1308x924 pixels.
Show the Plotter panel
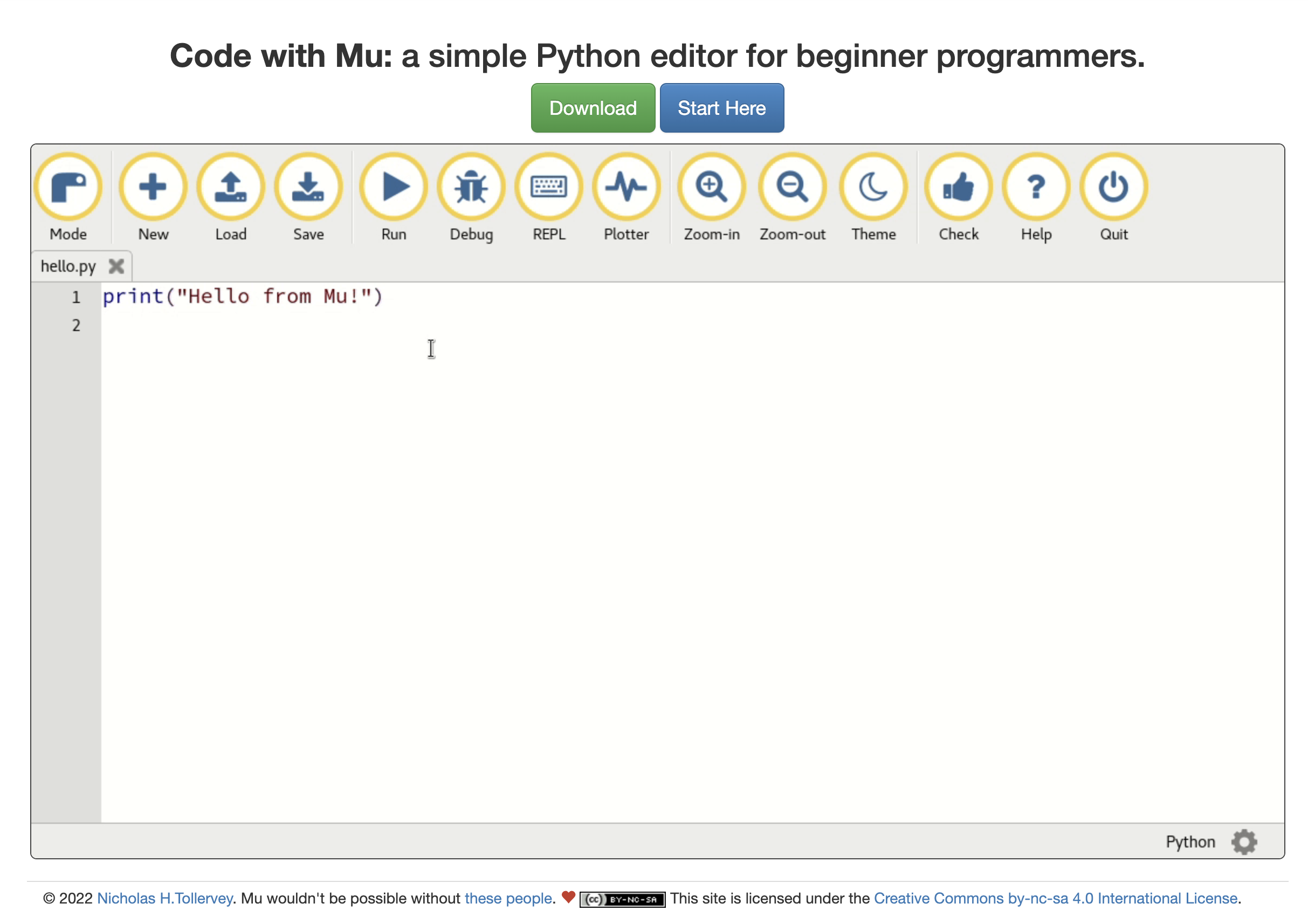626,187
